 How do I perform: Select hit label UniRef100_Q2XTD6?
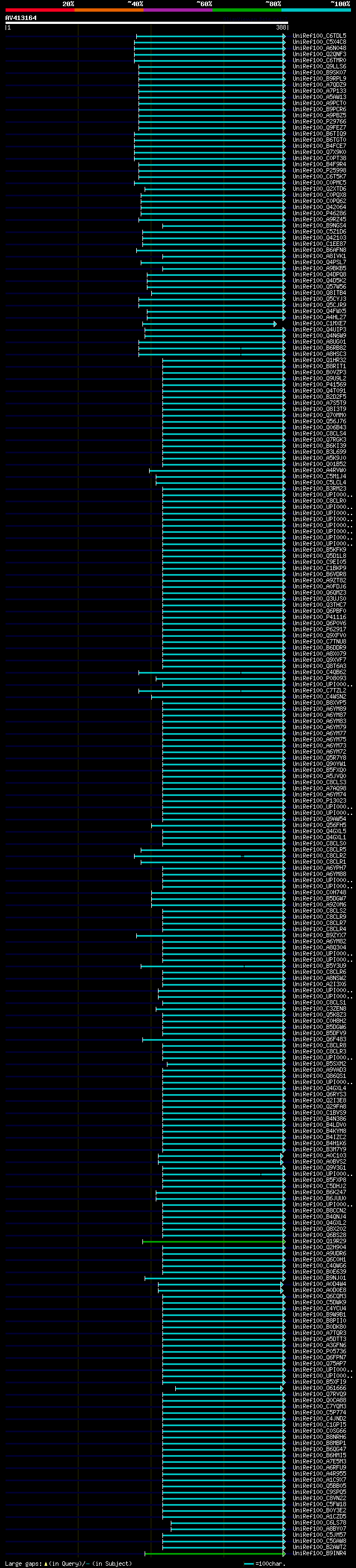coord(319,189)
